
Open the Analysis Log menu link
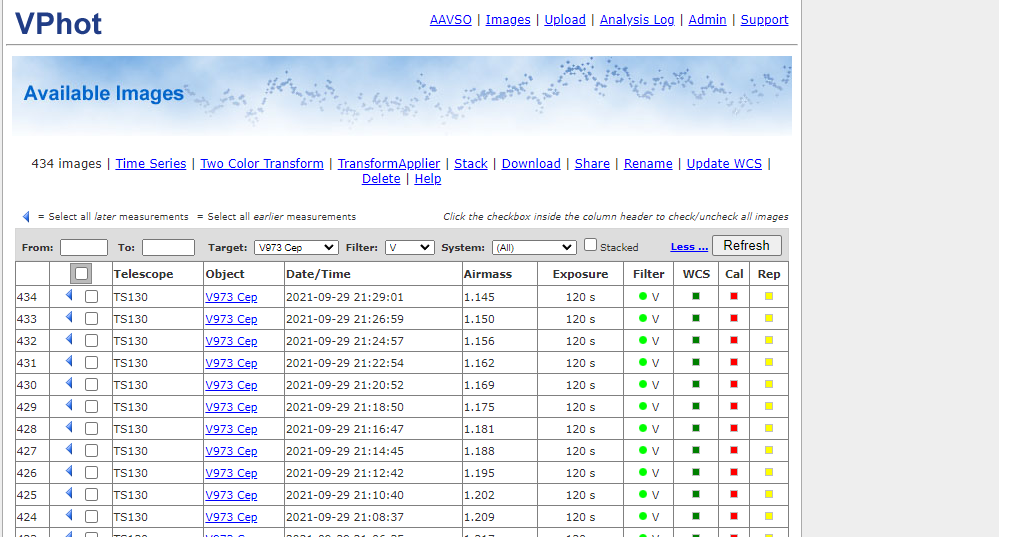tap(637, 20)
